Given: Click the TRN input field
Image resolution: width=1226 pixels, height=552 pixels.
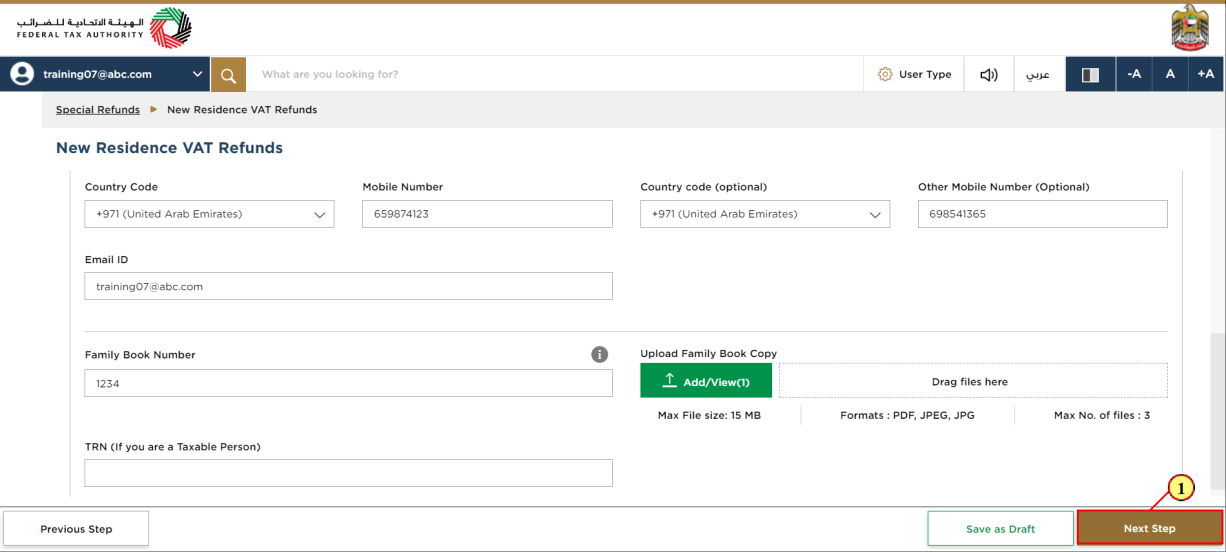Looking at the screenshot, I should 348,473.
